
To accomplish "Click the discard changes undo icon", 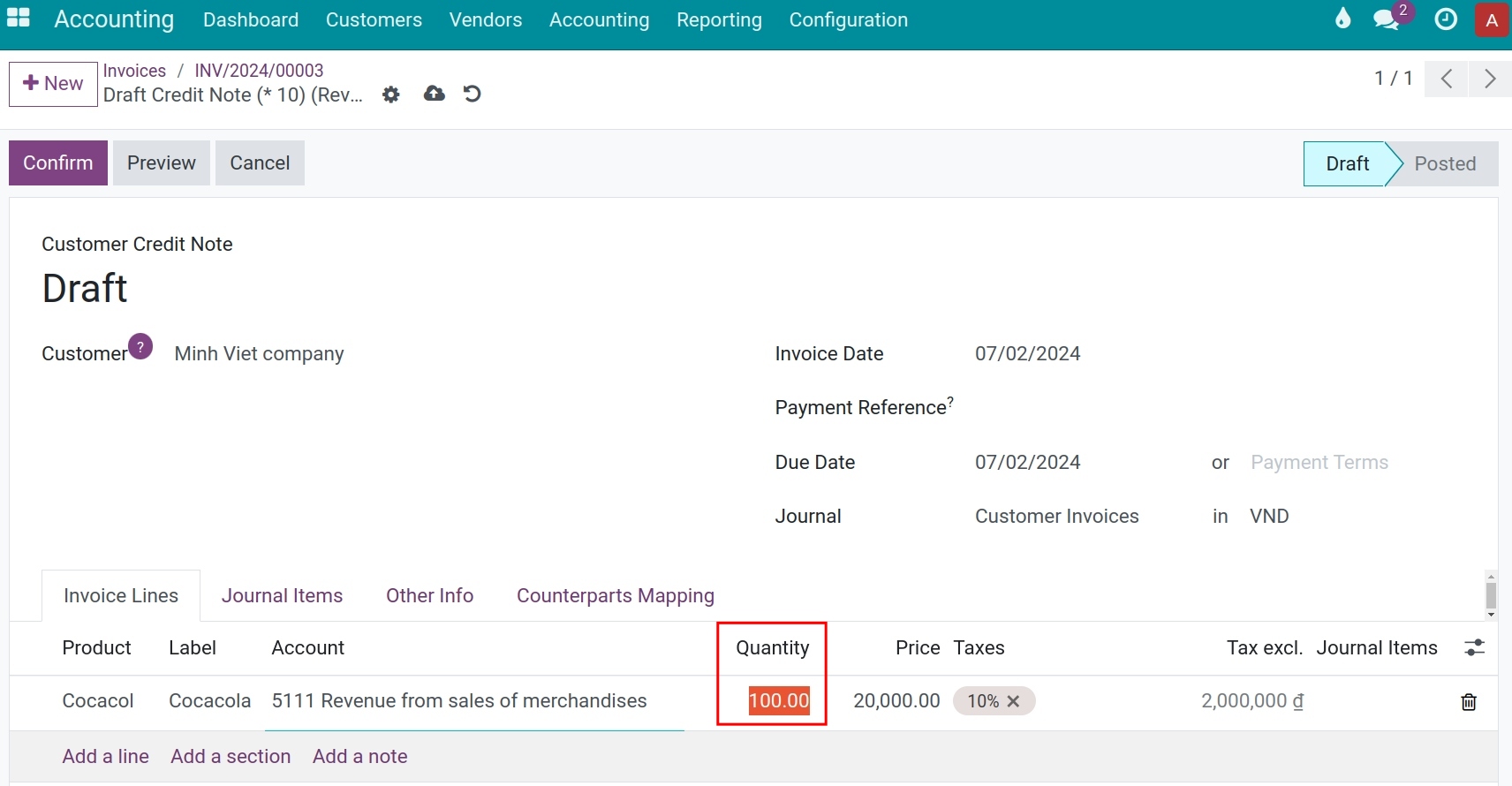I will (x=472, y=94).
